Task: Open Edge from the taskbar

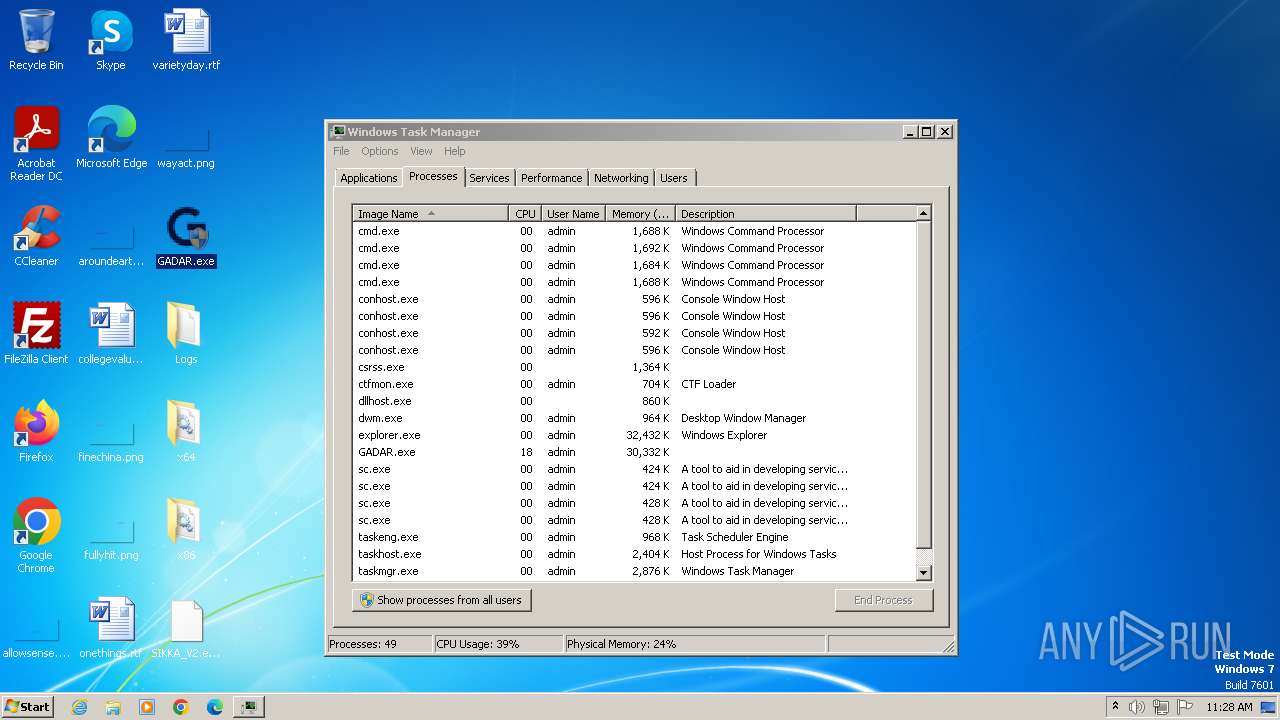Action: (215, 707)
